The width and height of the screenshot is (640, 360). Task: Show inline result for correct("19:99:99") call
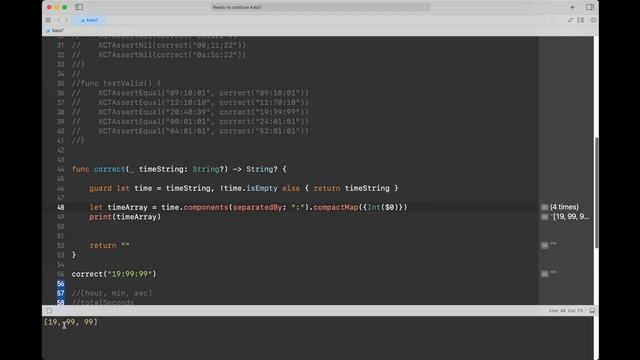coord(544,274)
